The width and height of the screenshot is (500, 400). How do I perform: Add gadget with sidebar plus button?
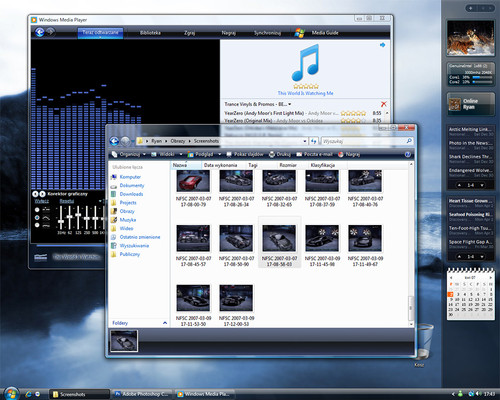[470, 8]
